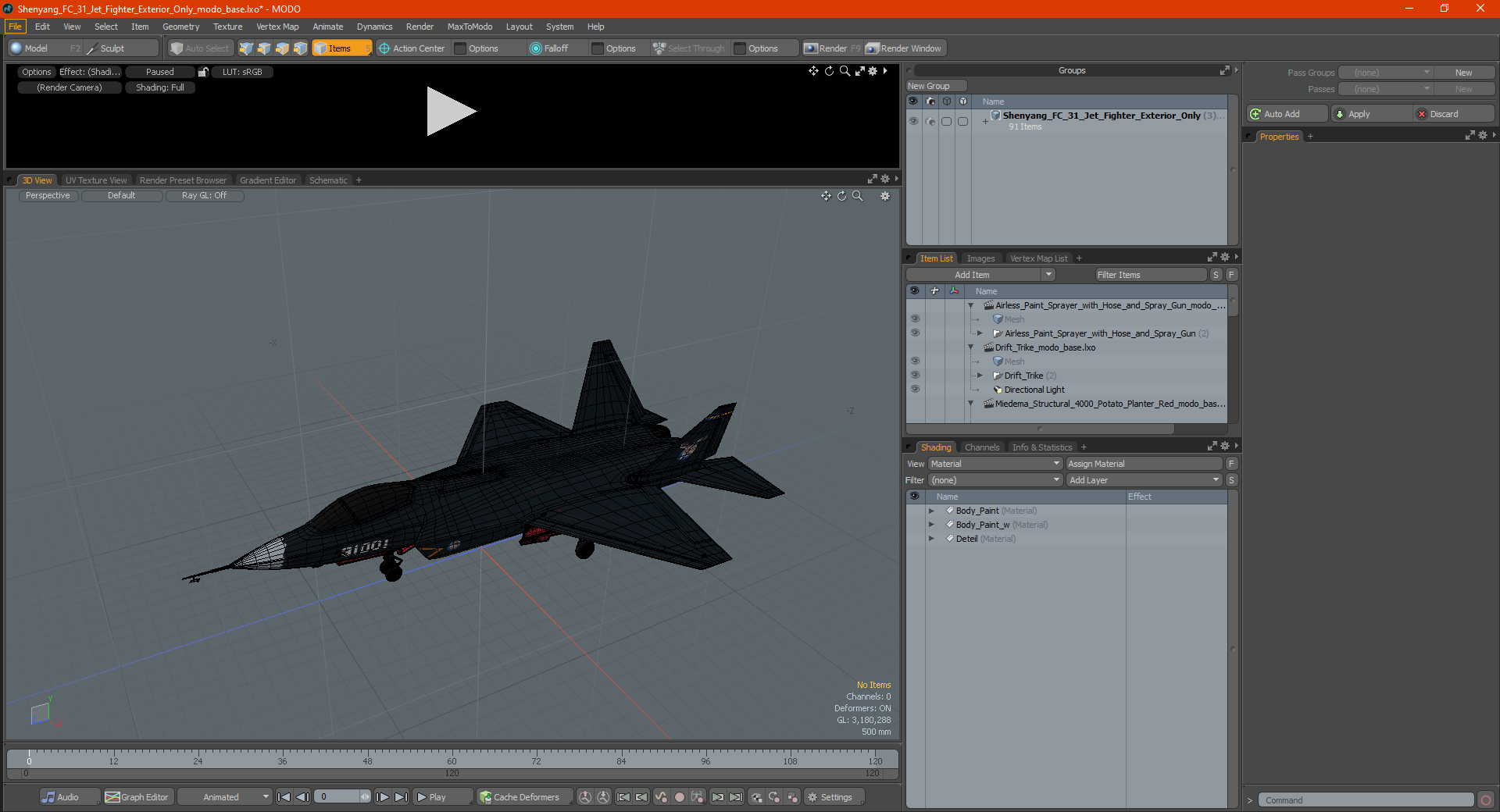Image resolution: width=1500 pixels, height=812 pixels.
Task: Open the Graph Editor
Action: coord(137,797)
